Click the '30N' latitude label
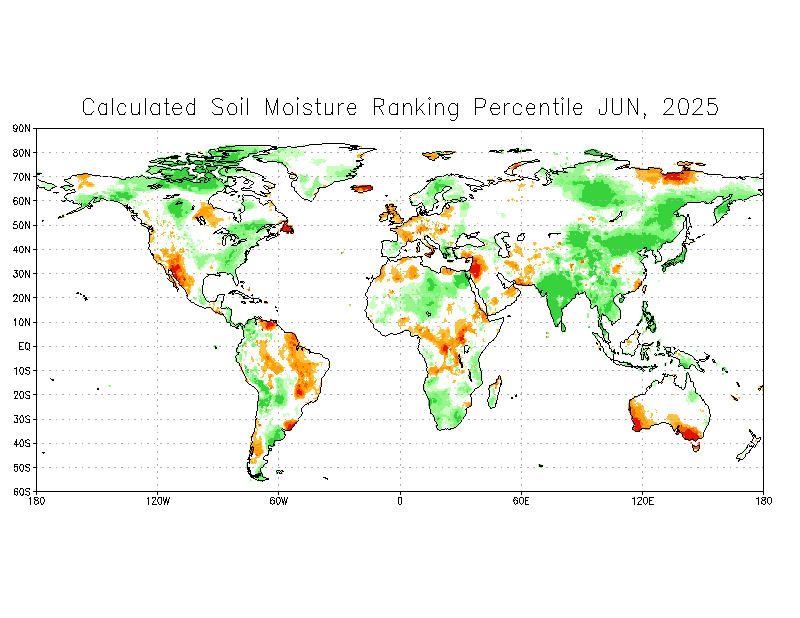Viewport: 800px width, 618px height. tap(21, 274)
